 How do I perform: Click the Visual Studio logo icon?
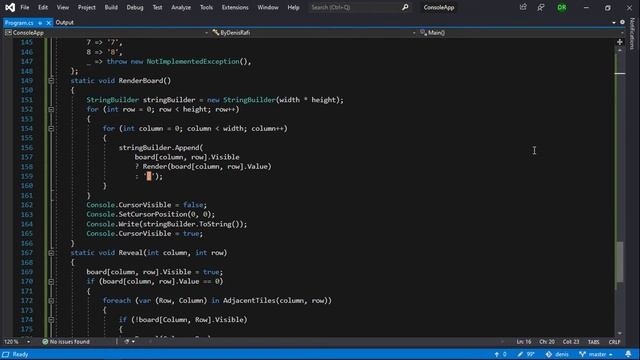click(10, 7)
